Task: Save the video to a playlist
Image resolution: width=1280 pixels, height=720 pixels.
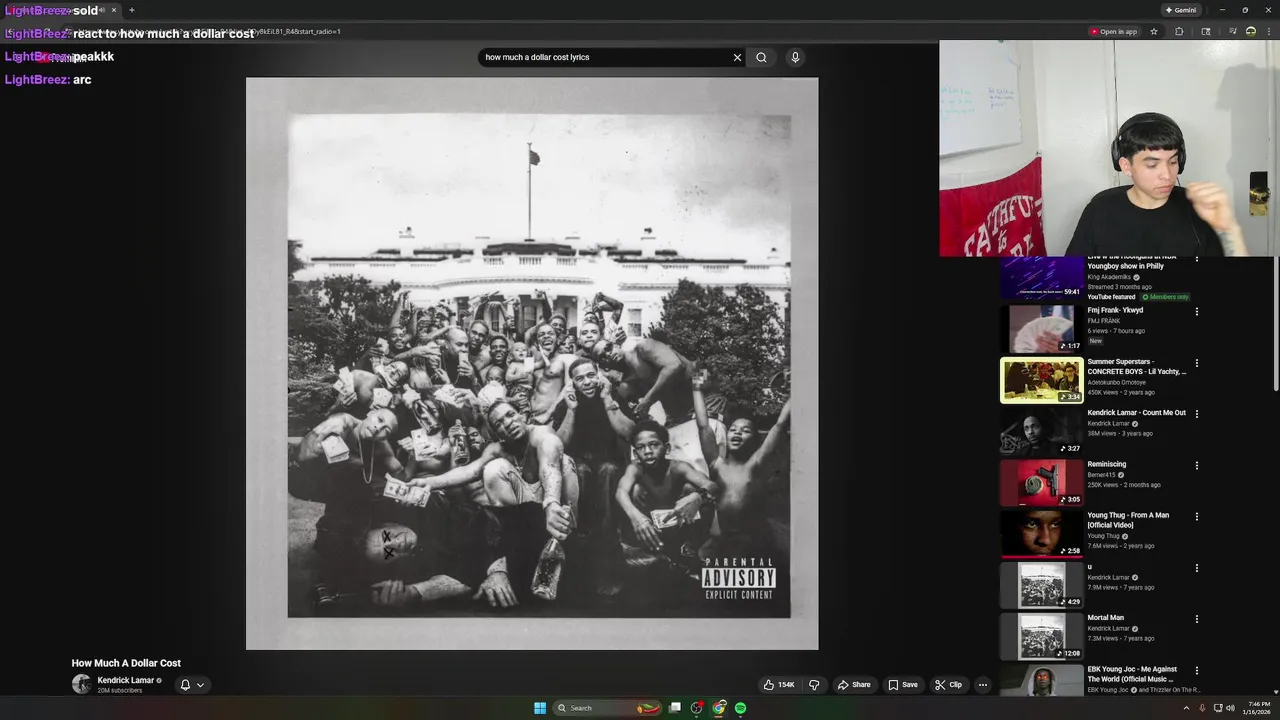Action: 903,685
